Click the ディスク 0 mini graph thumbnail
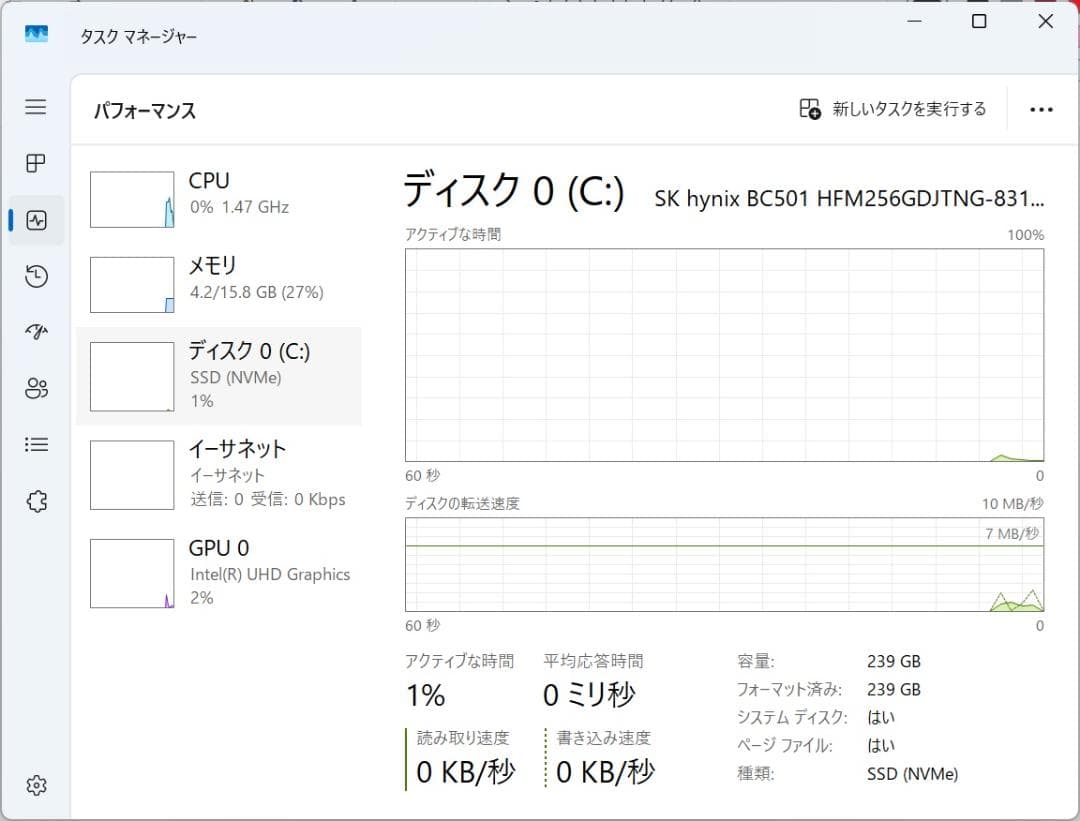 tap(131, 376)
